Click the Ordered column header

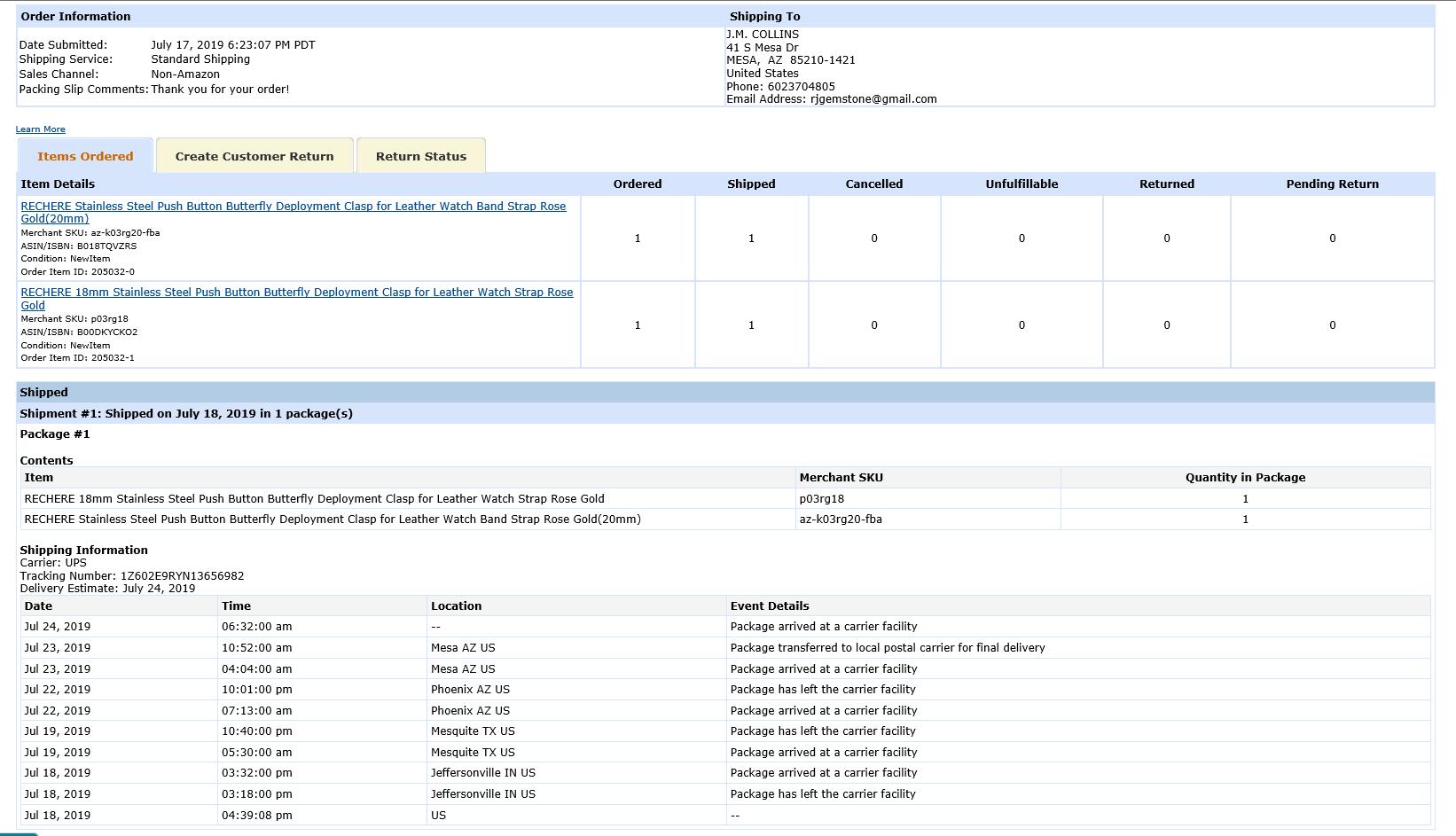[637, 184]
